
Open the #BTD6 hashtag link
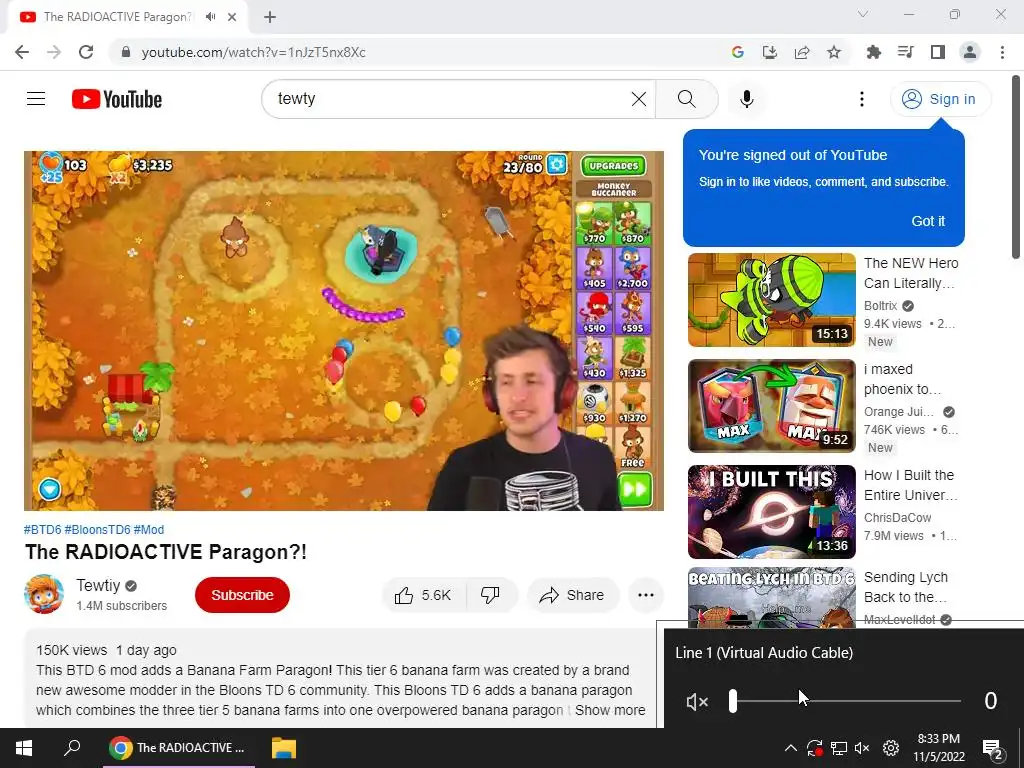(x=42, y=530)
